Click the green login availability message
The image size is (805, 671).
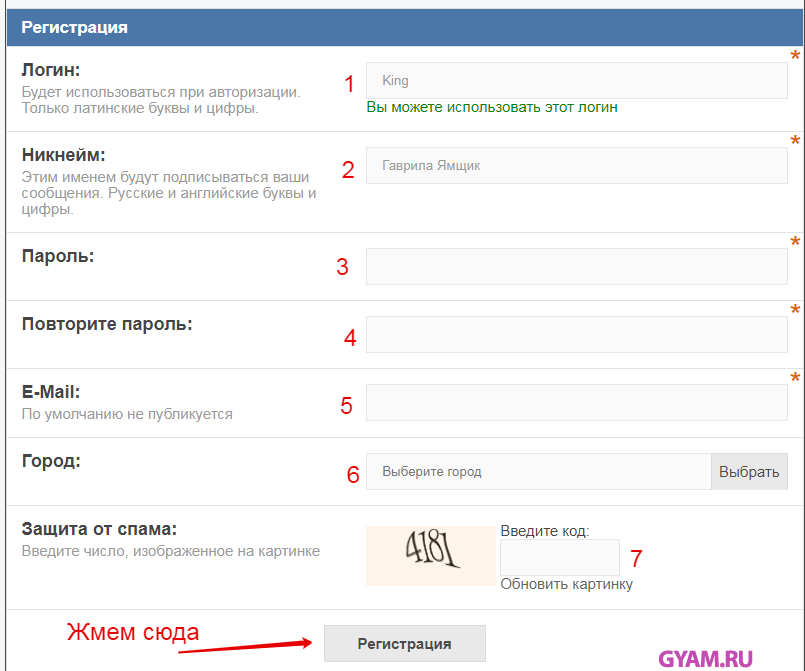pos(492,107)
